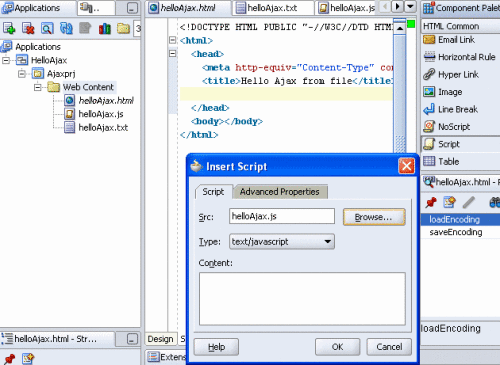500x365 pixels.
Task: Select the saveEncoding property row
Action: point(460,232)
